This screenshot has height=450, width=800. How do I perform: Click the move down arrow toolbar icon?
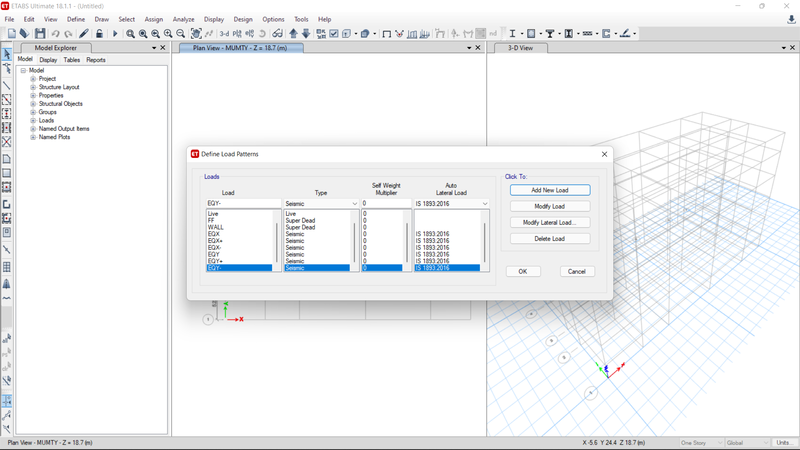306,34
